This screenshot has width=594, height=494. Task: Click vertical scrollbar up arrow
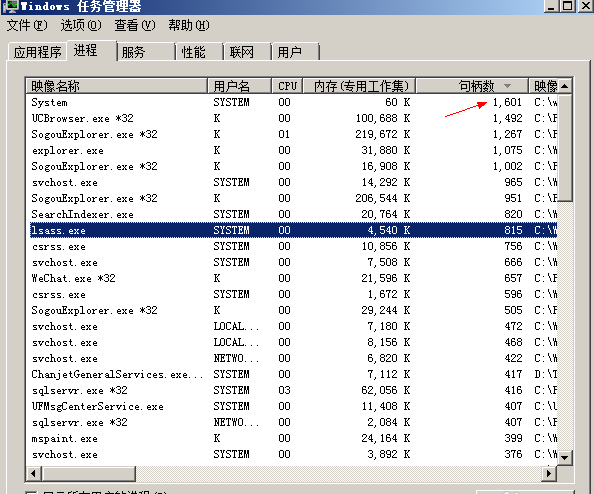564,86
